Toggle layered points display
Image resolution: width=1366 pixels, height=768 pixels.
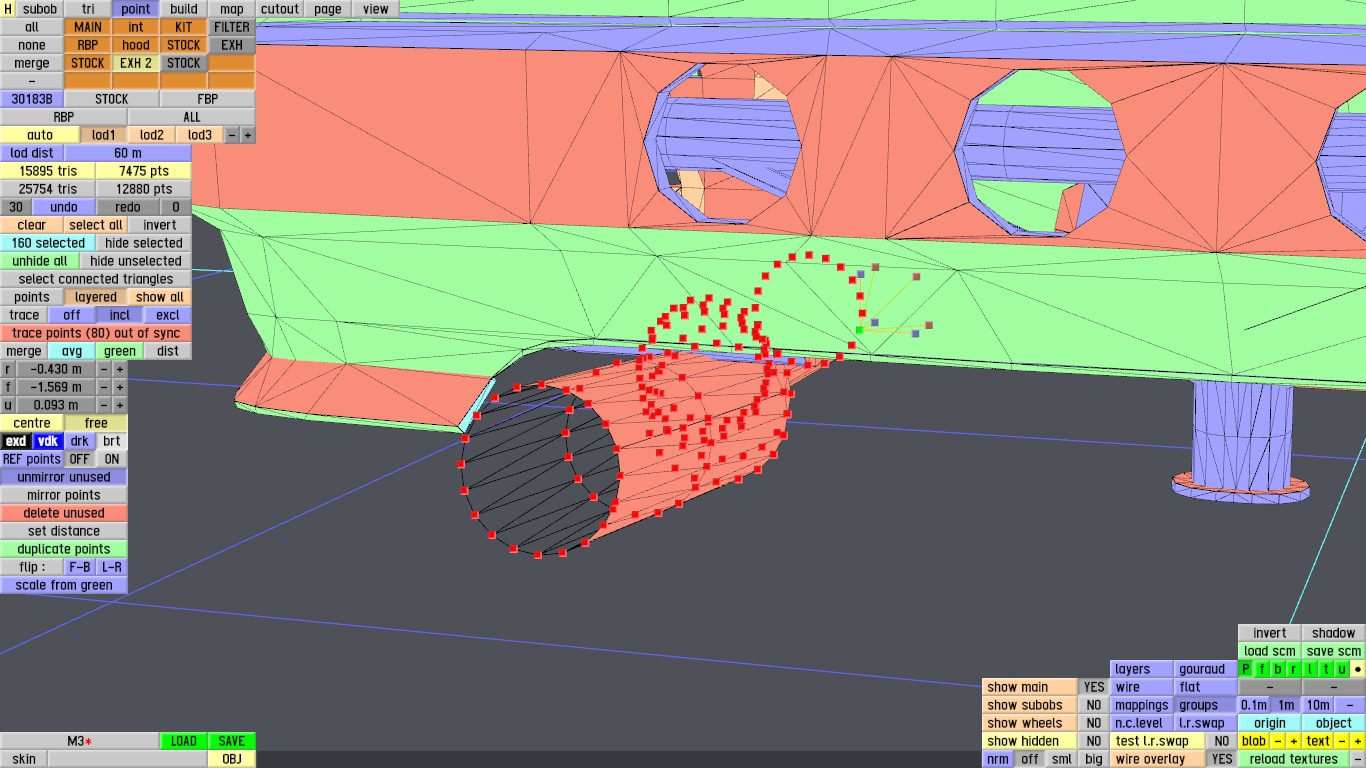point(96,297)
